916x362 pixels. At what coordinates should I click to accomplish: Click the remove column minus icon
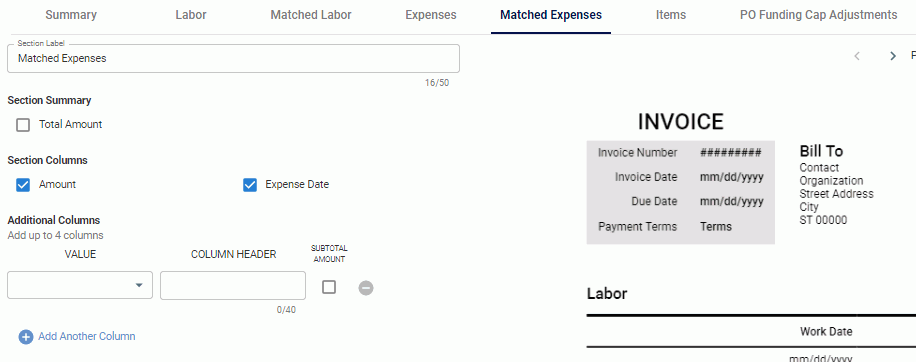coord(366,288)
